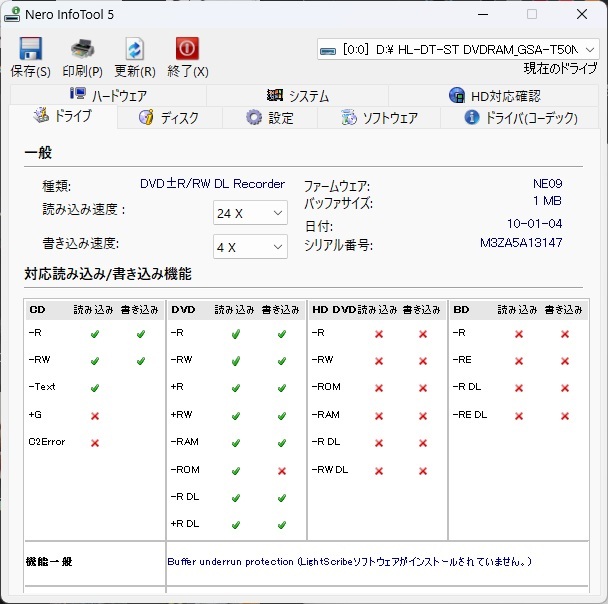This screenshot has height=604, width=609.
Task: Click the DVD +RW read check mark
Action: 236,416
